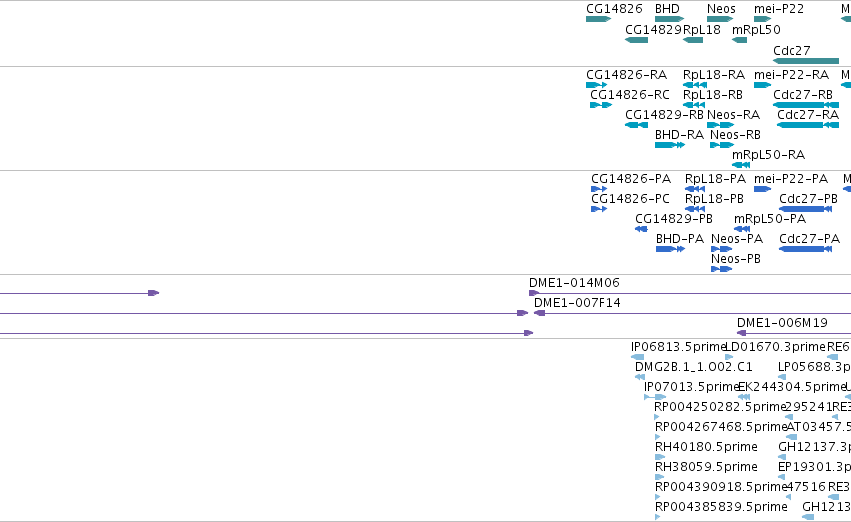The image size is (851, 522).
Task: Select transcript Cdc27-RA
Action: (x=808, y=125)
